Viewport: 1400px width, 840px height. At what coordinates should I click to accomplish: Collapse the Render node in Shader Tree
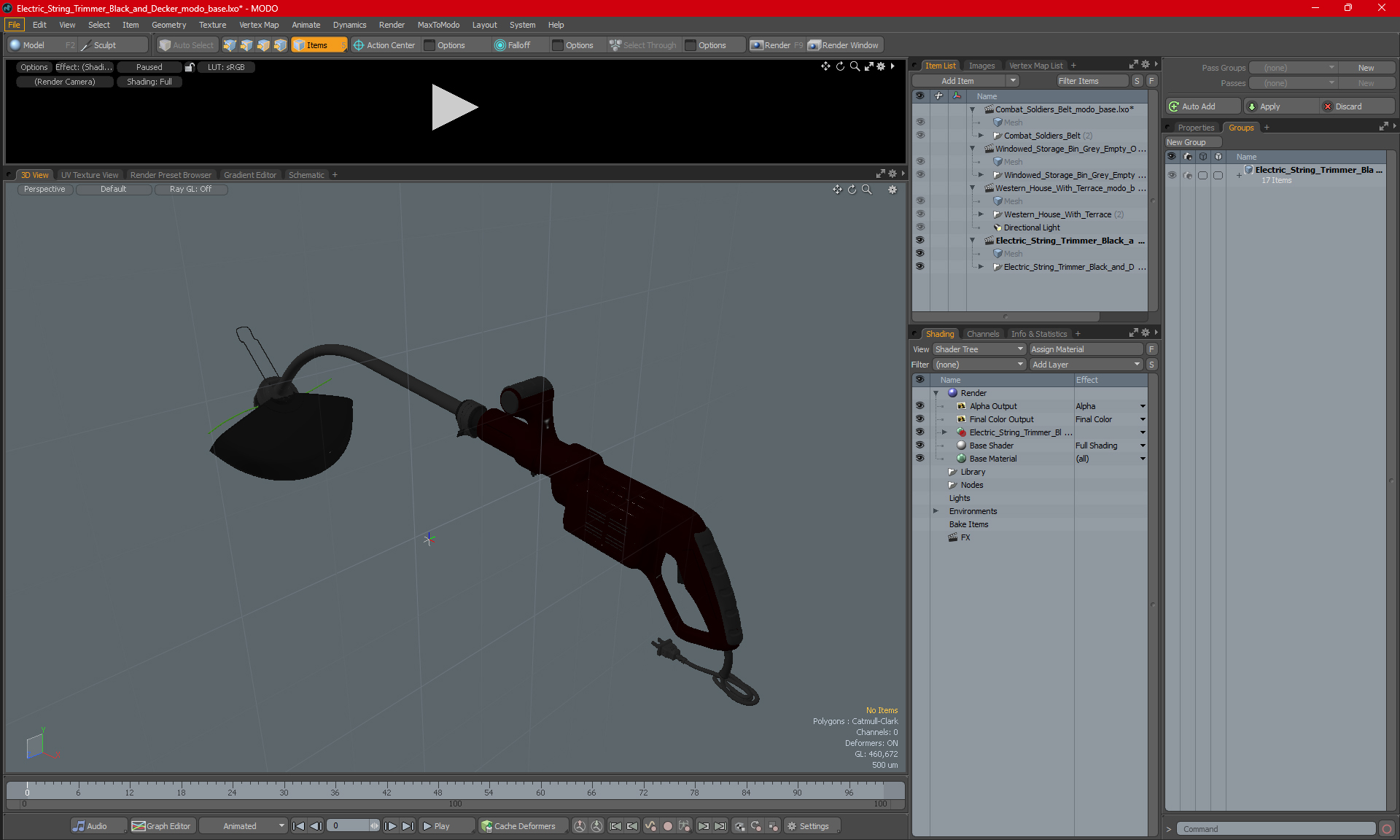pos(936,393)
